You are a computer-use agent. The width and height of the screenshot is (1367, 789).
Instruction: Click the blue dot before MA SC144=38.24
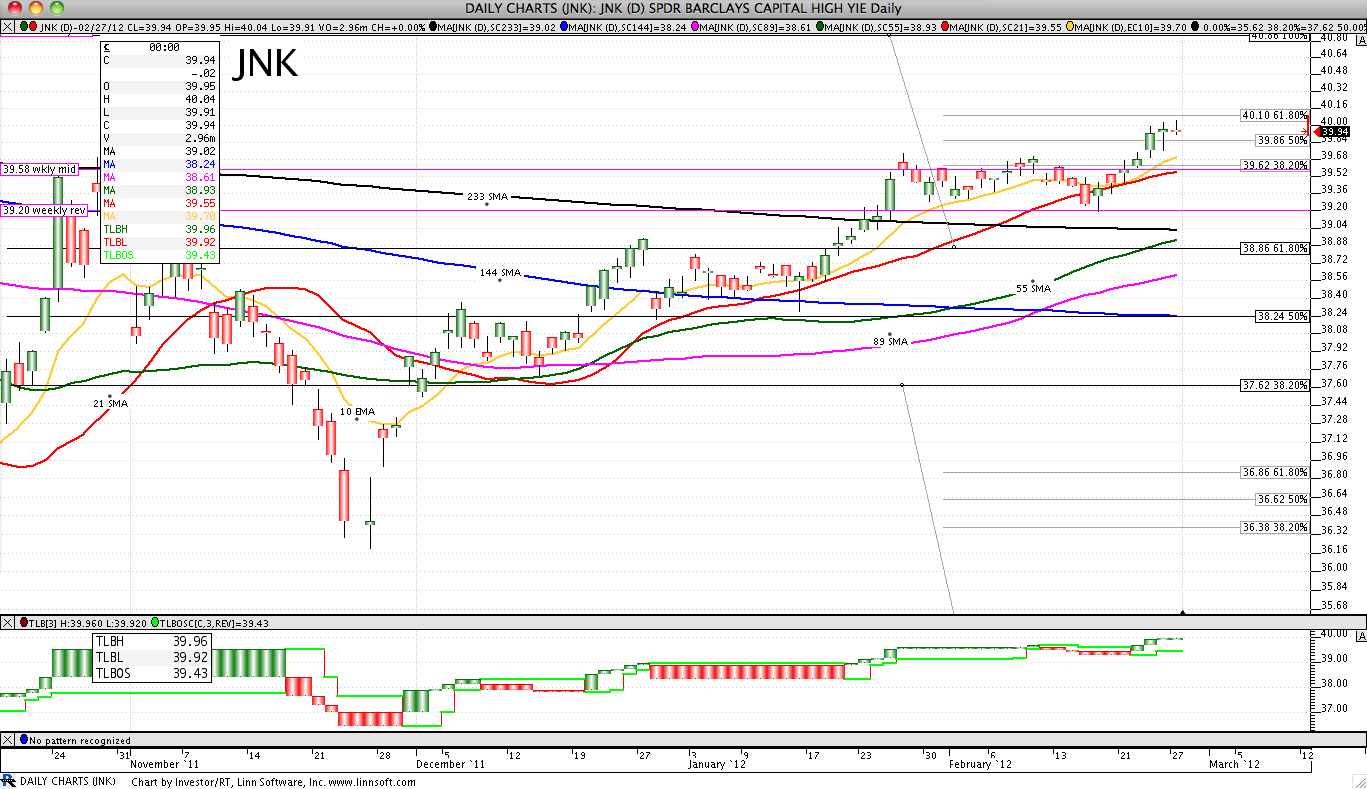[x=565, y=25]
